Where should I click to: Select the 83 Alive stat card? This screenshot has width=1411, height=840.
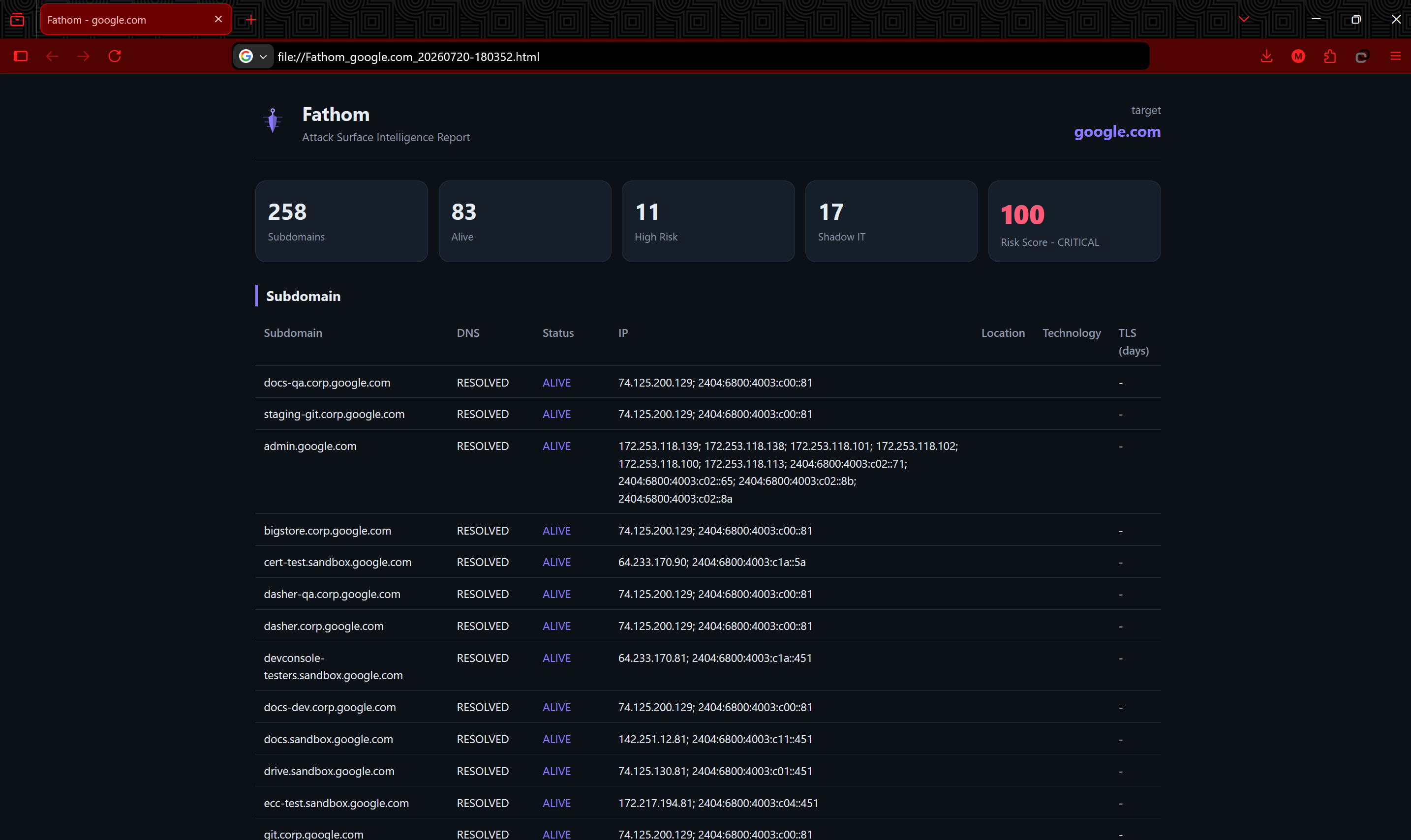(x=525, y=221)
